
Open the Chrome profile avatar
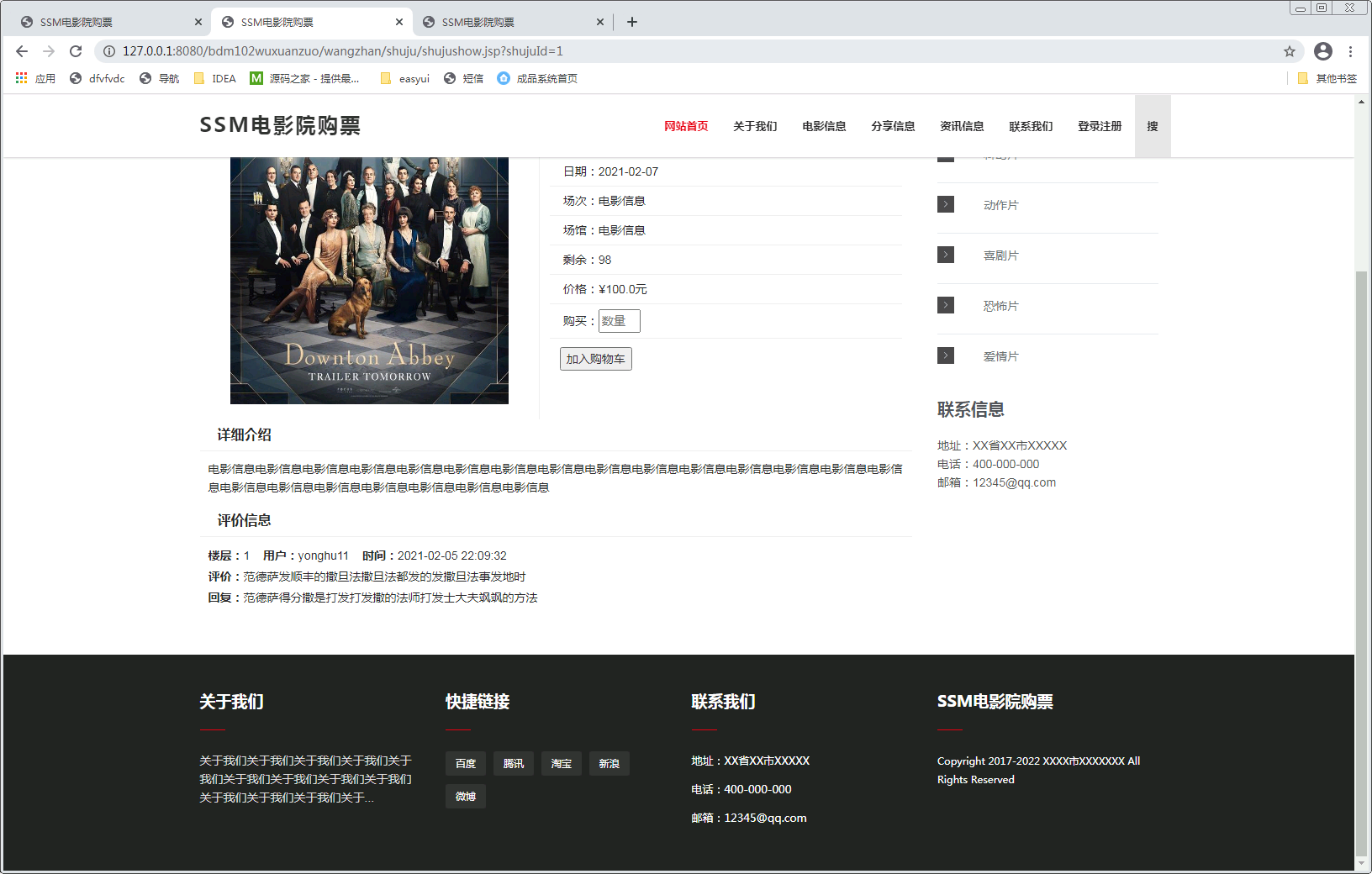(x=1323, y=51)
